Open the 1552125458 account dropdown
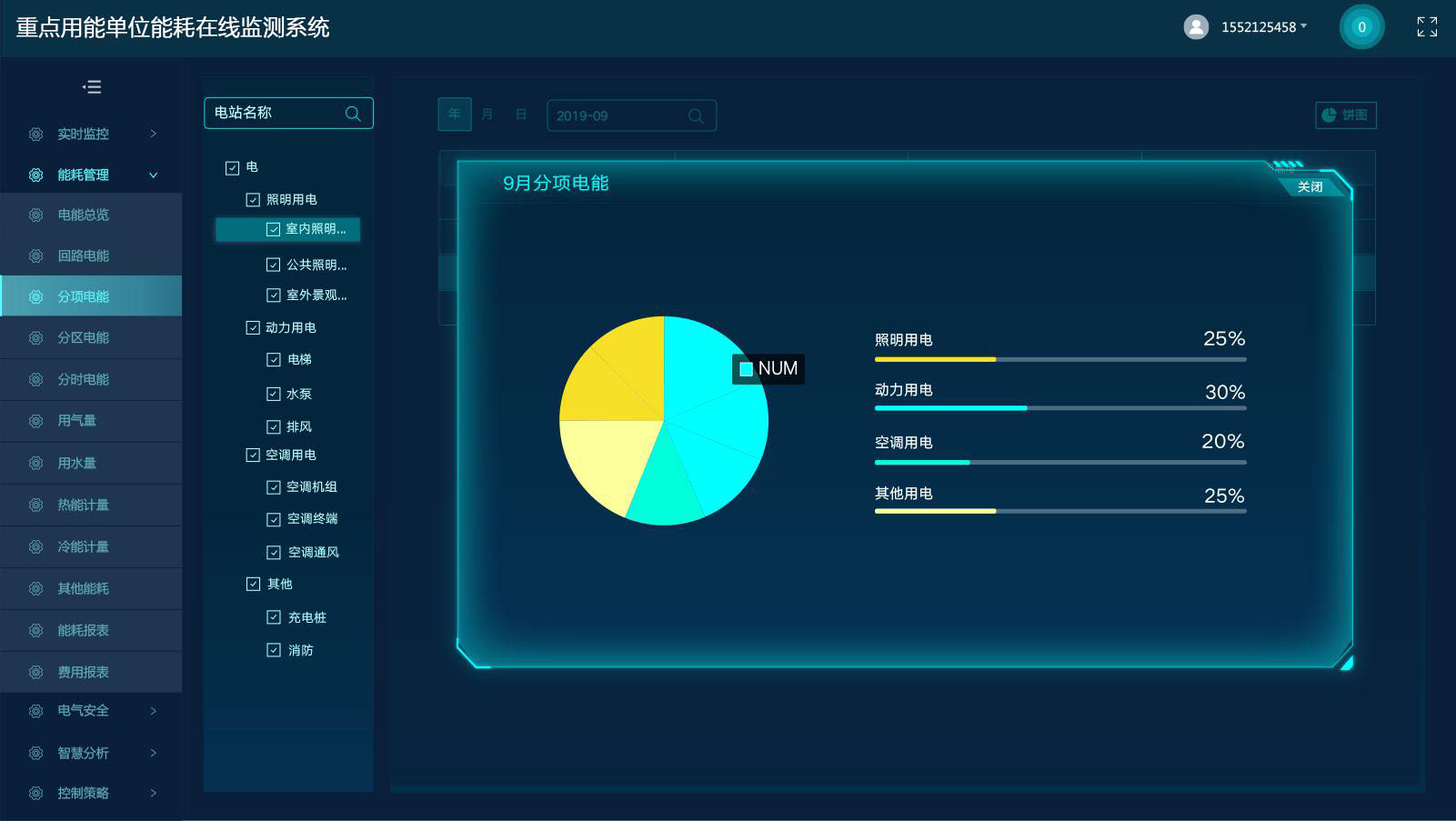 1264,27
